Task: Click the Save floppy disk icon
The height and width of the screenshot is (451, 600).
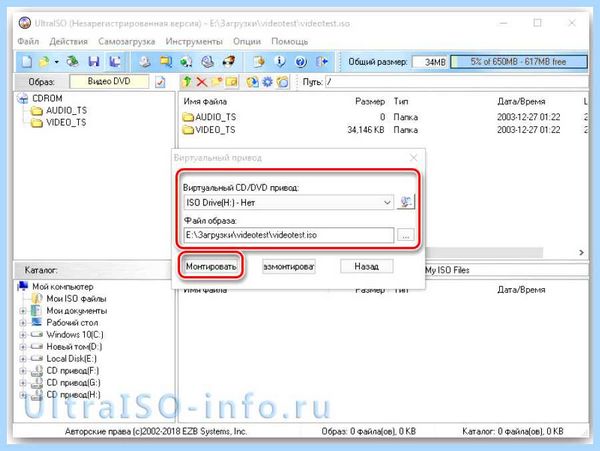Action: point(94,62)
